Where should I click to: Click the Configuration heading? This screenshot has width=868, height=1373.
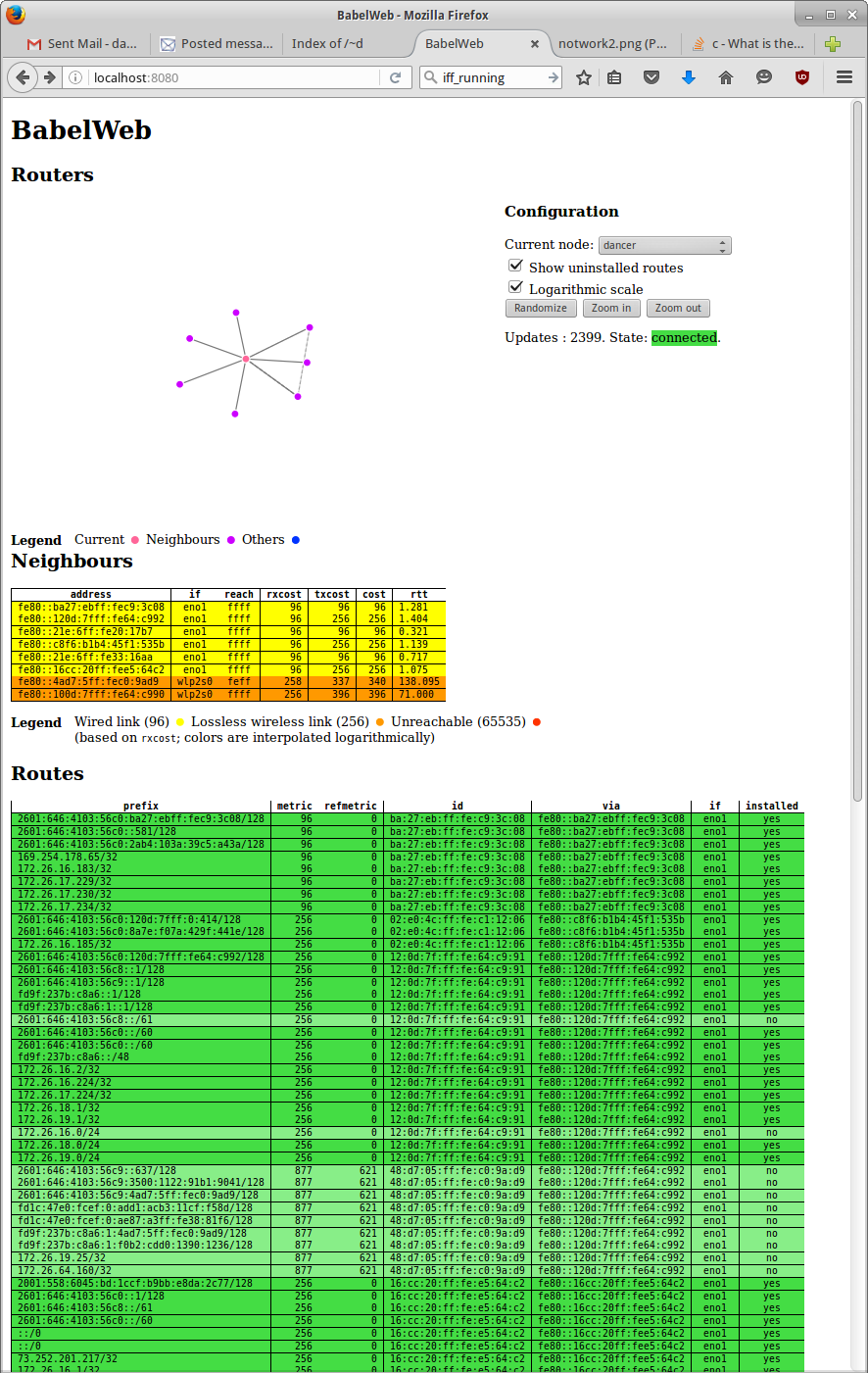tap(561, 212)
